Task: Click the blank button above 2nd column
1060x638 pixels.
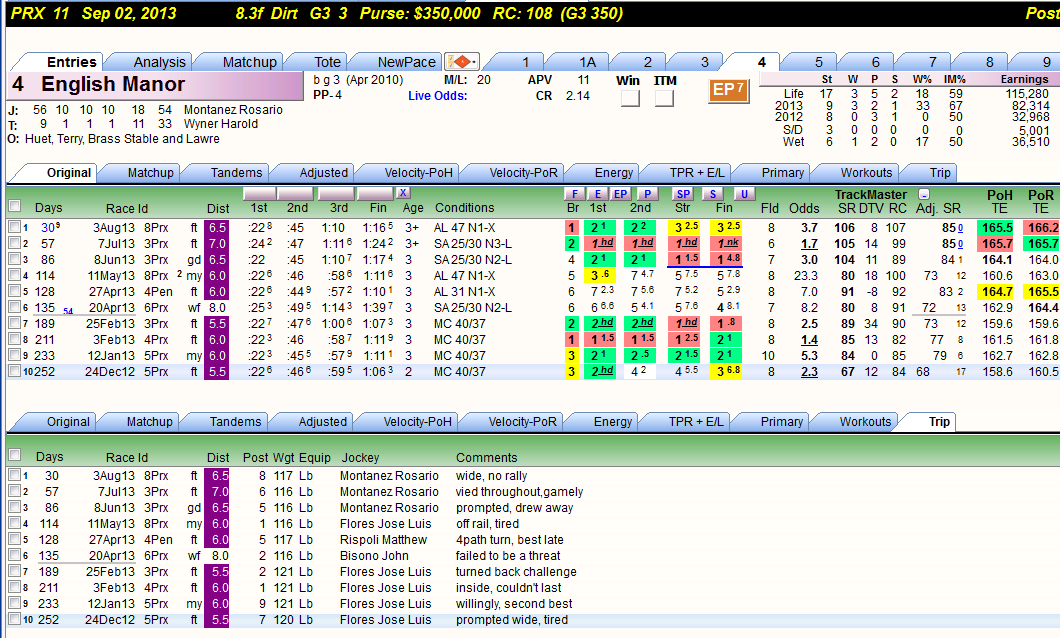Action: [x=295, y=194]
